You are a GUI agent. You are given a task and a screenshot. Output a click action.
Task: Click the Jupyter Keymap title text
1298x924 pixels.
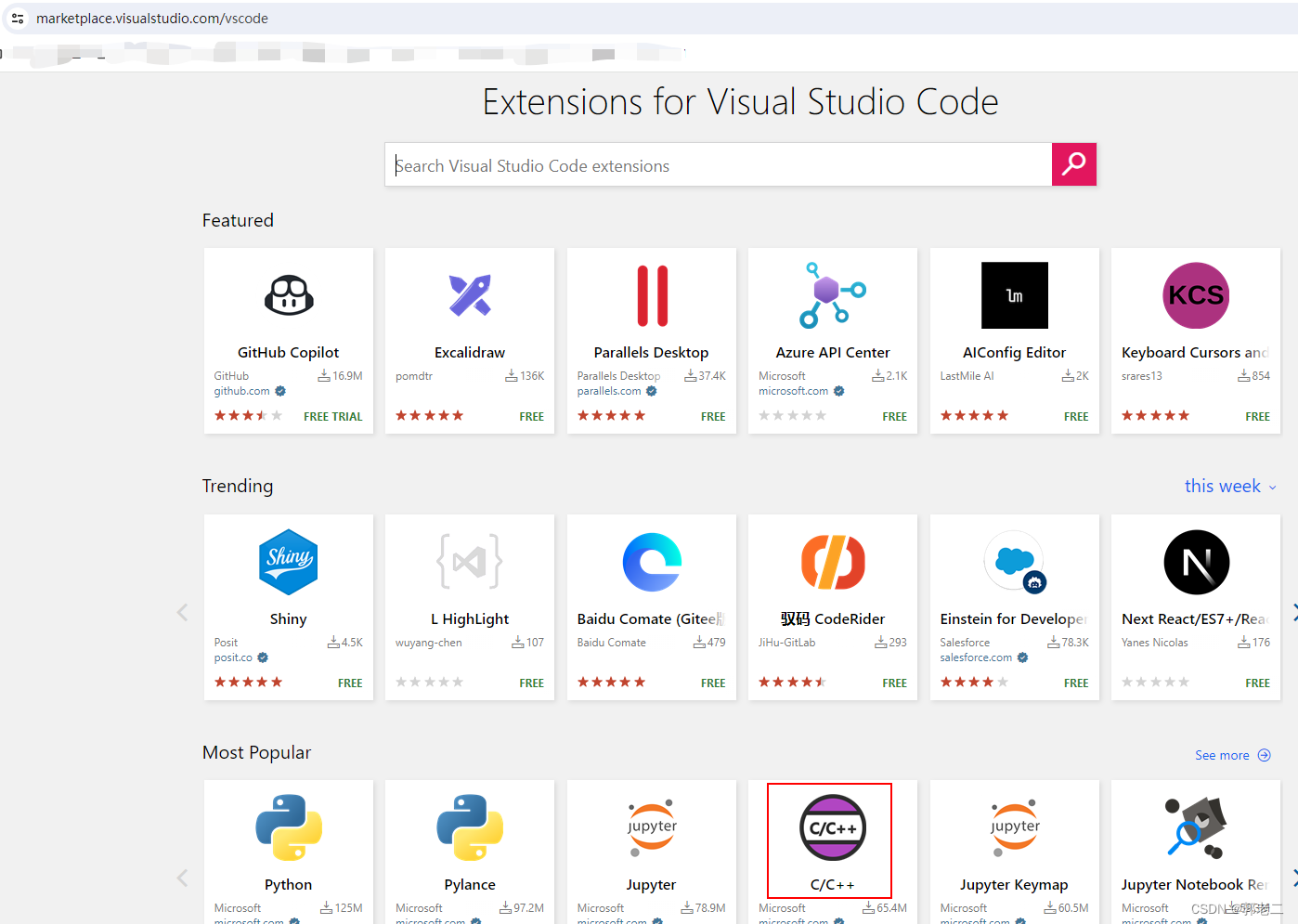[x=1015, y=885]
